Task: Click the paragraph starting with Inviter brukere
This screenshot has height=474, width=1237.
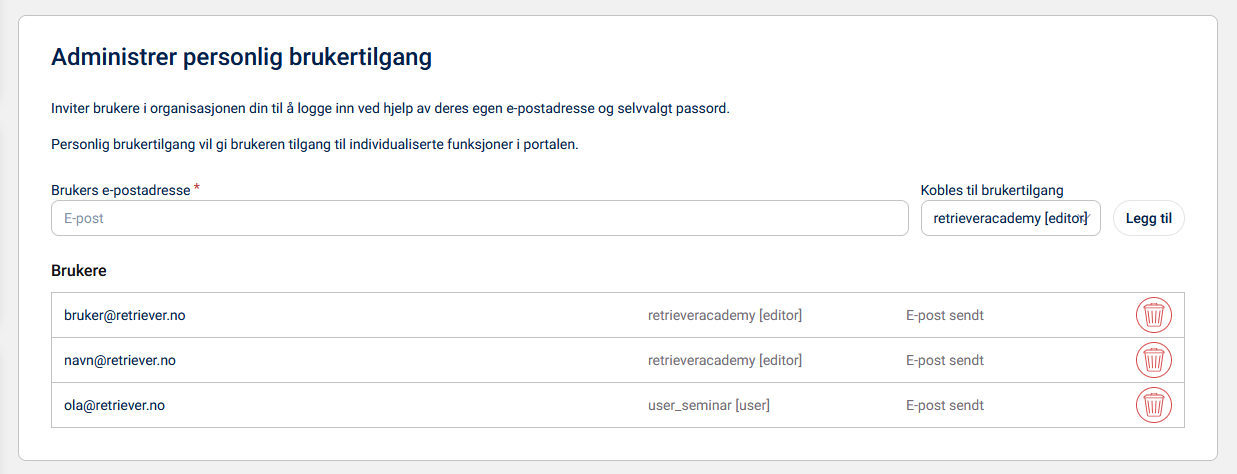Action: pyautogui.click(x=390, y=108)
